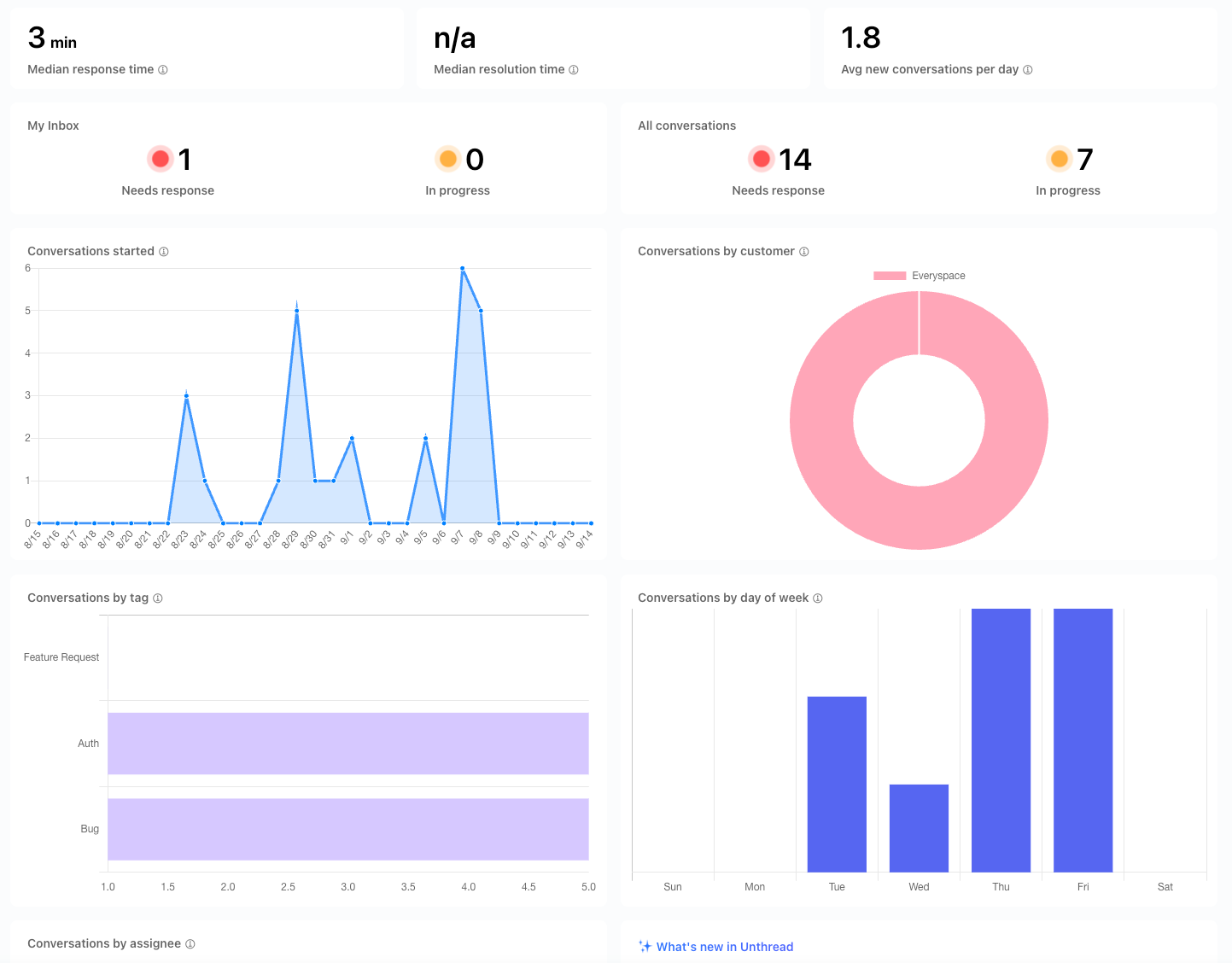Click the 8/29 data point on chart
Screen dimensions: 1232x963
pos(296,311)
